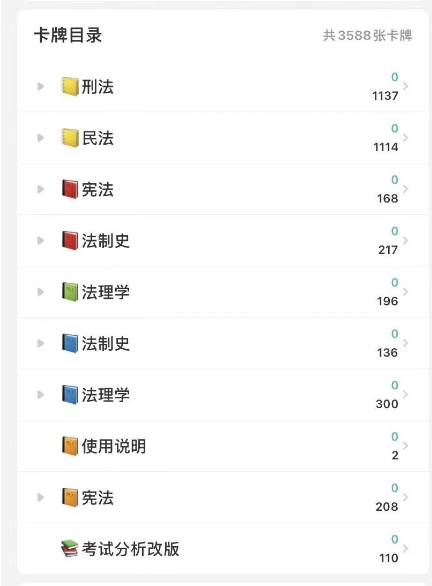432x586 pixels.
Task: Click the red book icon of 法制史 with 217 cards
Action: (x=70, y=240)
